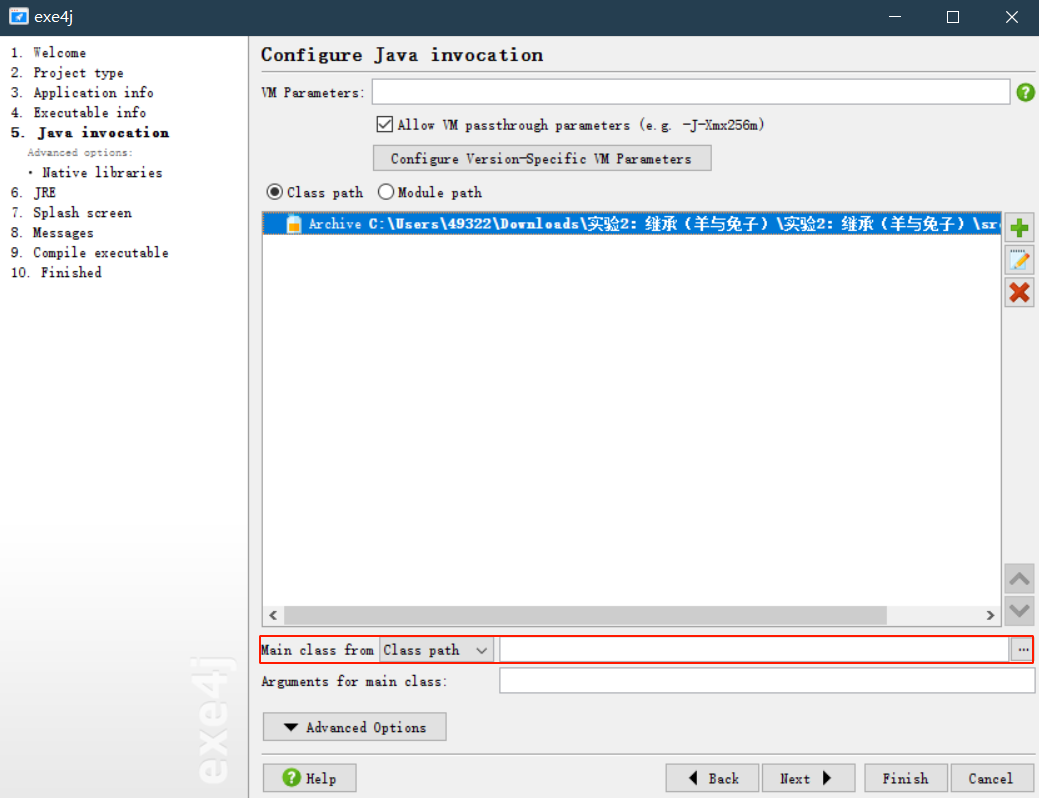Click the Help button
Screen dimensions: 1039x798
pos(309,778)
